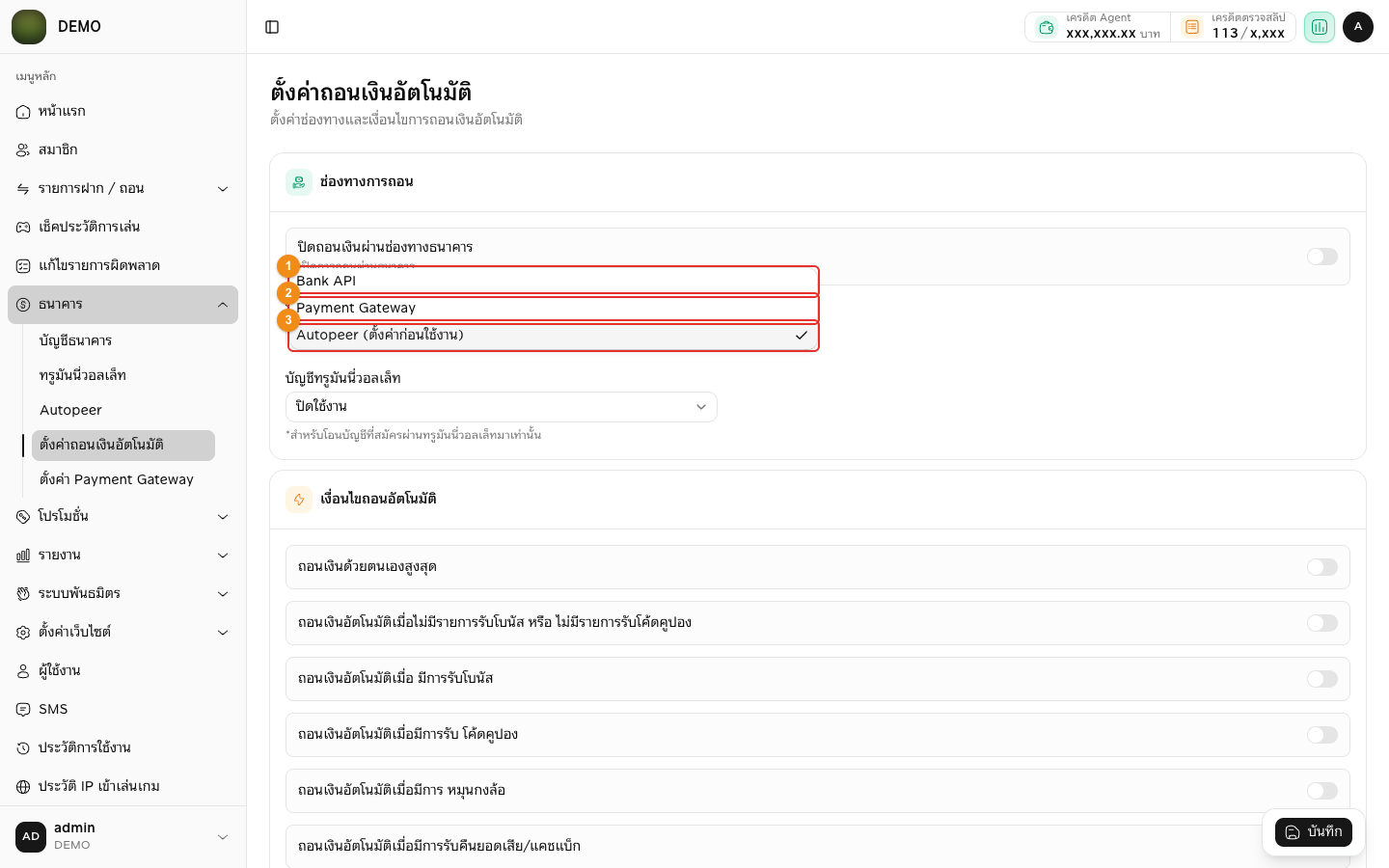
Task: Open ทรูมันนี่วอลเล็ท sidebar link
Action: (x=123, y=376)
